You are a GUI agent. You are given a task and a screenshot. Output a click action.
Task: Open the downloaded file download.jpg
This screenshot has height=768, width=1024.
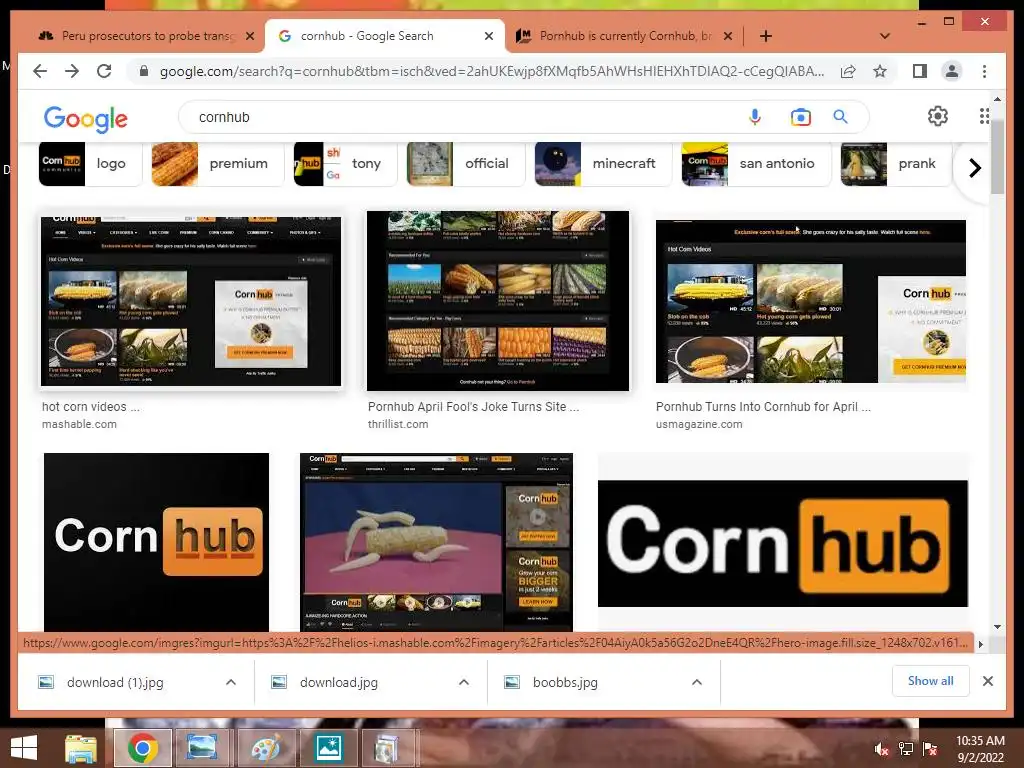(x=338, y=682)
